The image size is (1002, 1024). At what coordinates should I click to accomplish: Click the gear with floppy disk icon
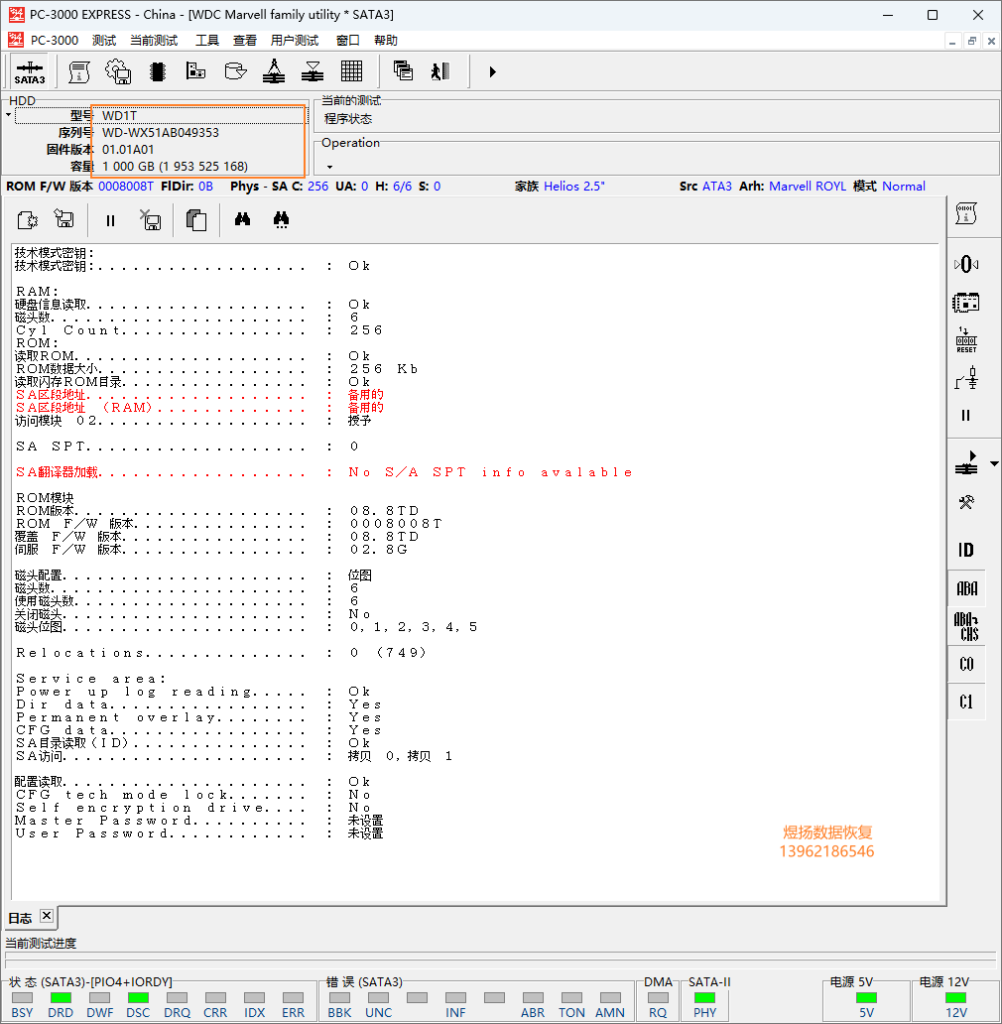118,72
